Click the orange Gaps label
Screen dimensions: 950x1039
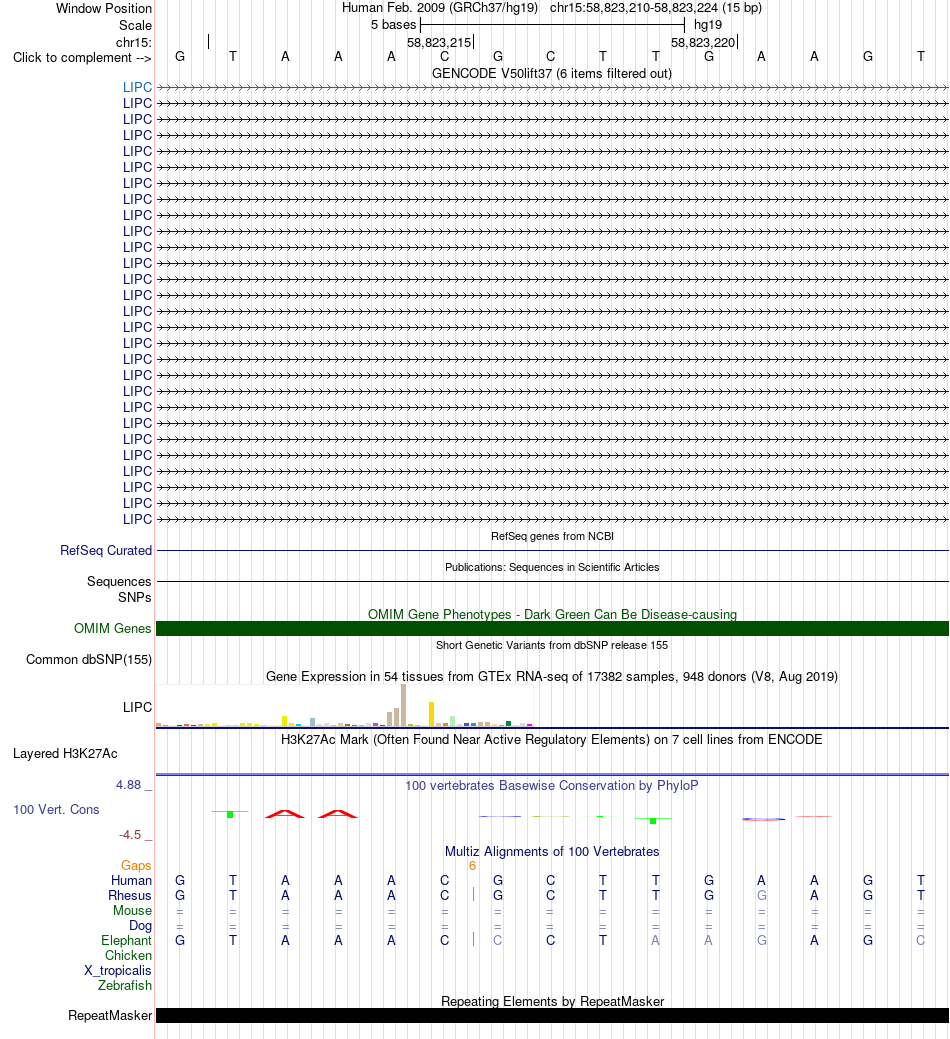(x=136, y=866)
